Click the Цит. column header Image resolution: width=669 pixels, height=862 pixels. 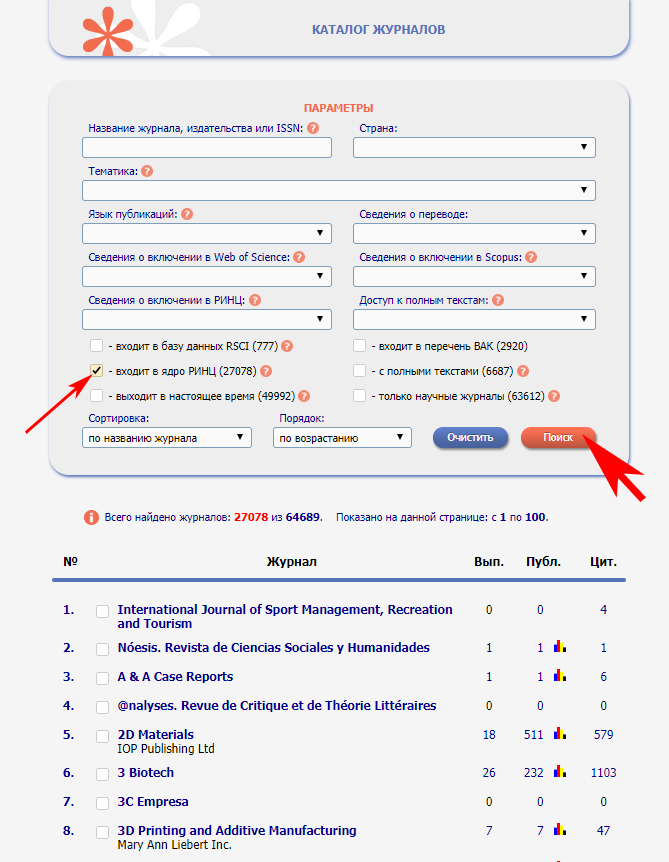[x=603, y=561]
